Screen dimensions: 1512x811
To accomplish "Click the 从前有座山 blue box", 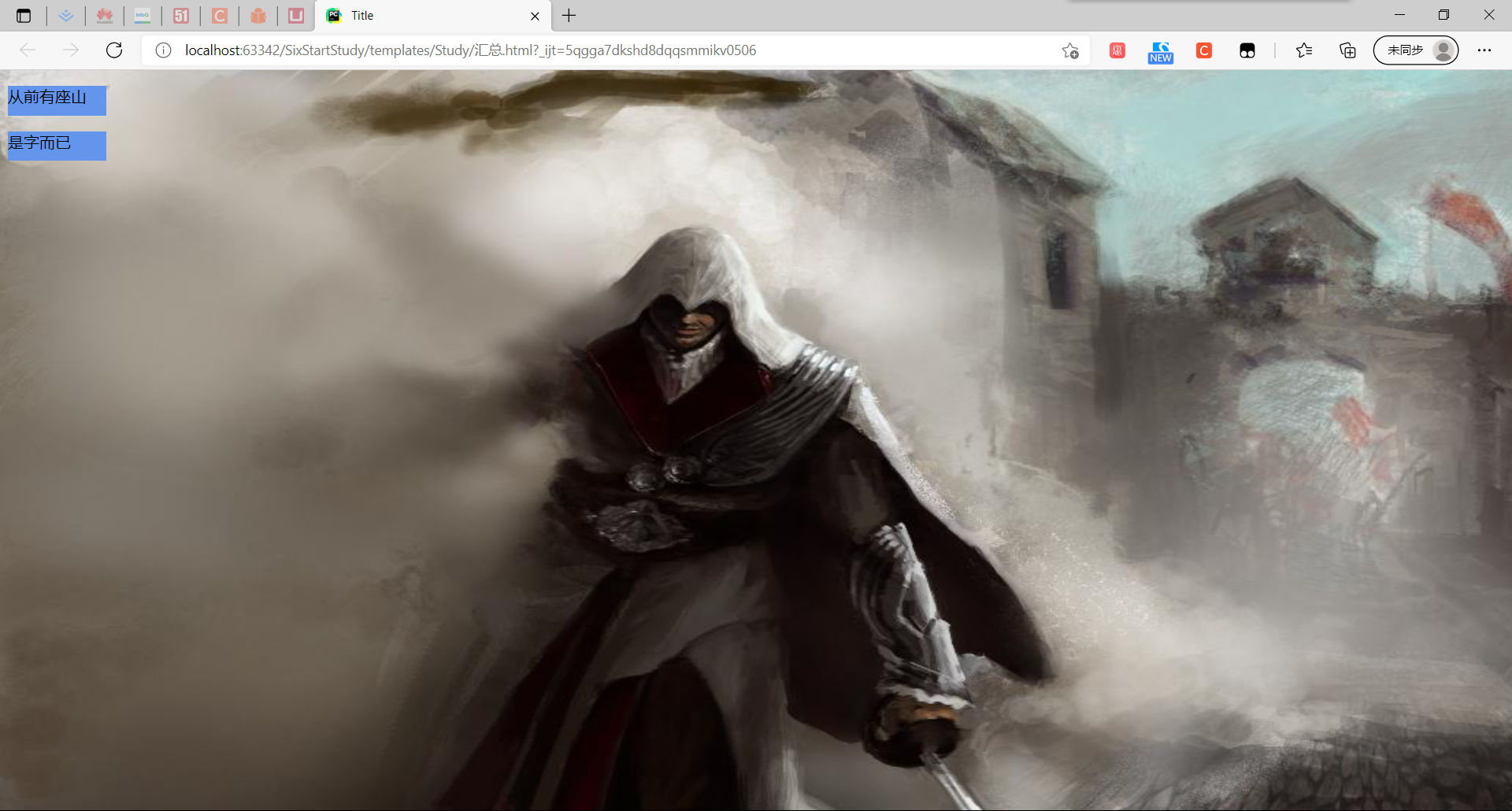I will pyautogui.click(x=57, y=101).
